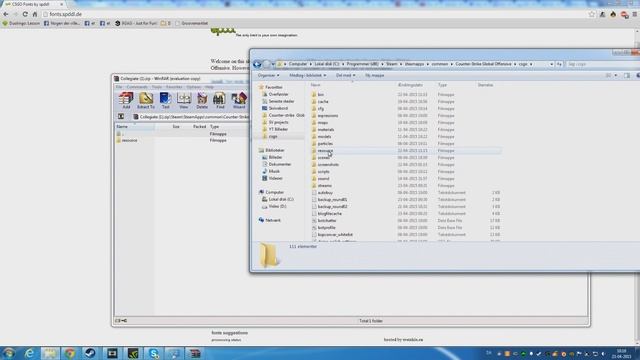The height and width of the screenshot is (360, 640).
Task: Open Internet Explorer from taskbar
Action: pos(29,353)
